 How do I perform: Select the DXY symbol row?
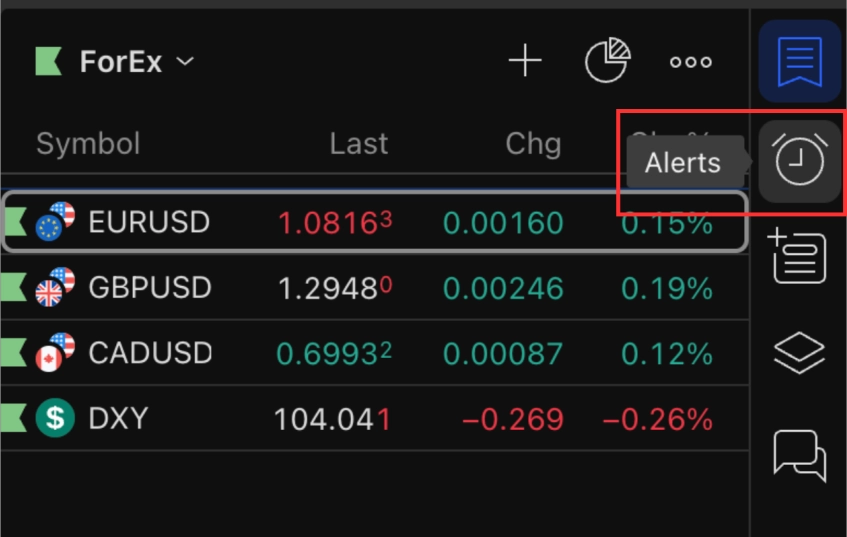pyautogui.click(x=118, y=418)
